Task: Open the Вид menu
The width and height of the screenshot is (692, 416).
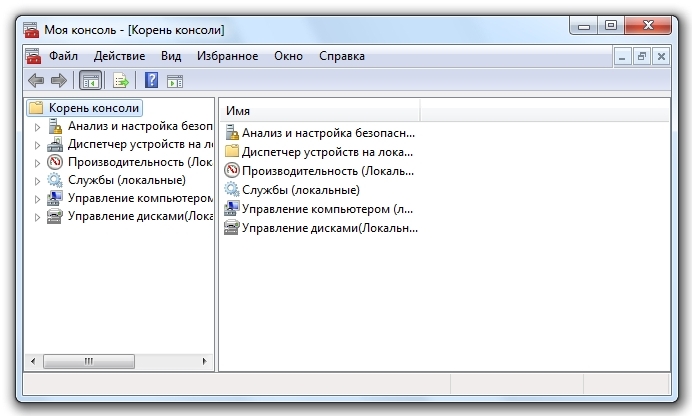Action: 171,56
